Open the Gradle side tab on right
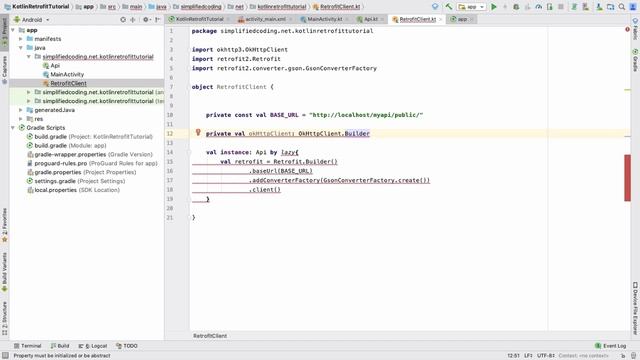Screen dimensions: 640x360 (635, 60)
